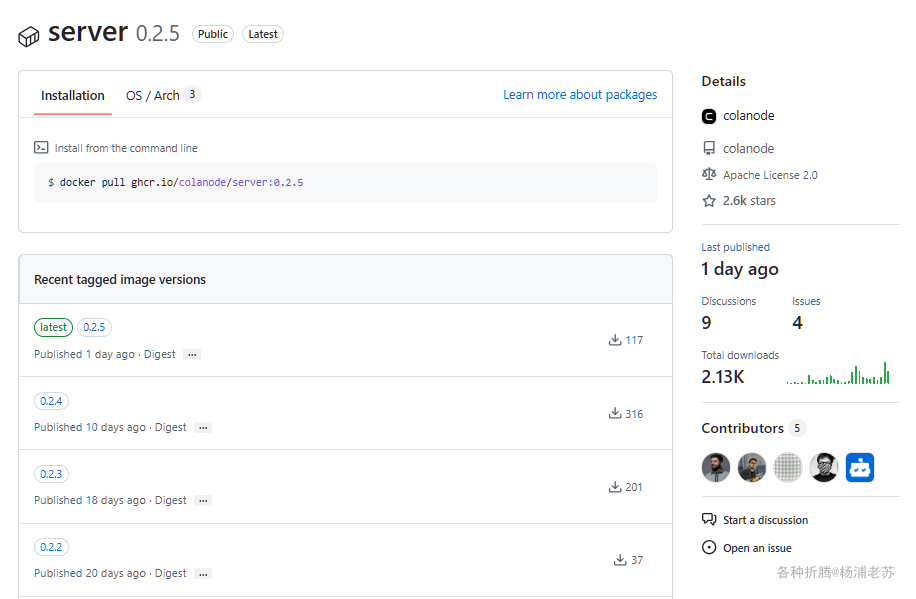Click the "Published 10 days ago" text
This screenshot has width=916, height=599.
click(x=90, y=427)
